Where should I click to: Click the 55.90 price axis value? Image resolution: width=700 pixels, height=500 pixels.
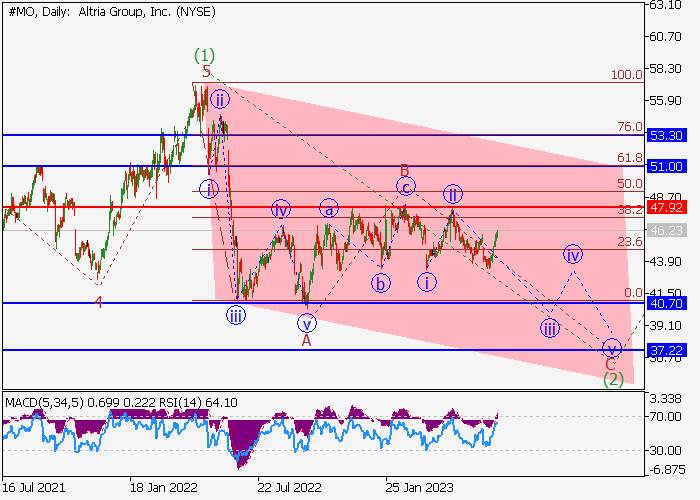665,100
